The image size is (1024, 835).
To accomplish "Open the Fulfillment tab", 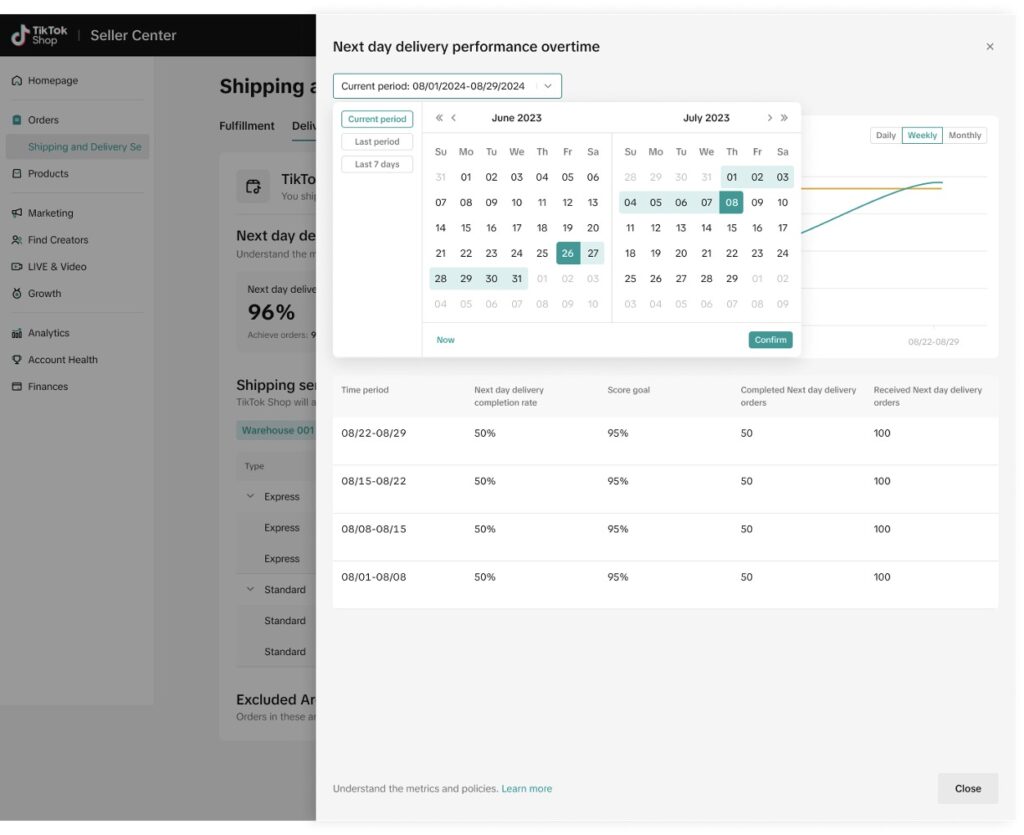I will pos(247,125).
